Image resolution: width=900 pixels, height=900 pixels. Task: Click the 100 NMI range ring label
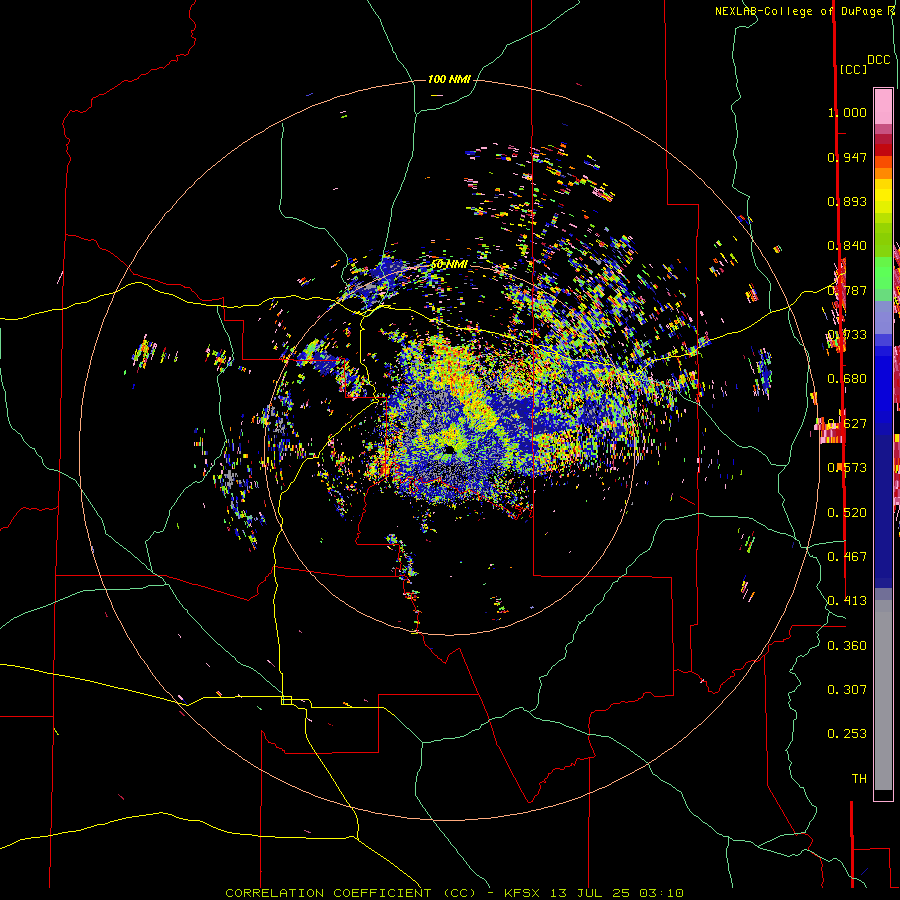(x=449, y=79)
